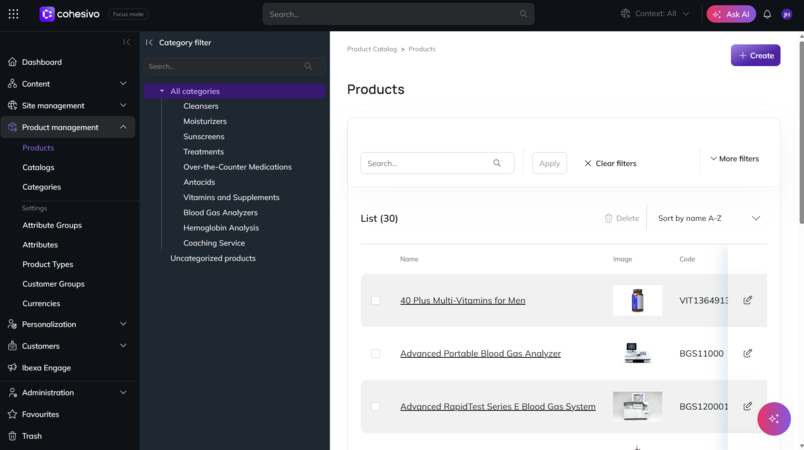Select the Cleansers category
The height and width of the screenshot is (450, 804).
[x=201, y=106]
